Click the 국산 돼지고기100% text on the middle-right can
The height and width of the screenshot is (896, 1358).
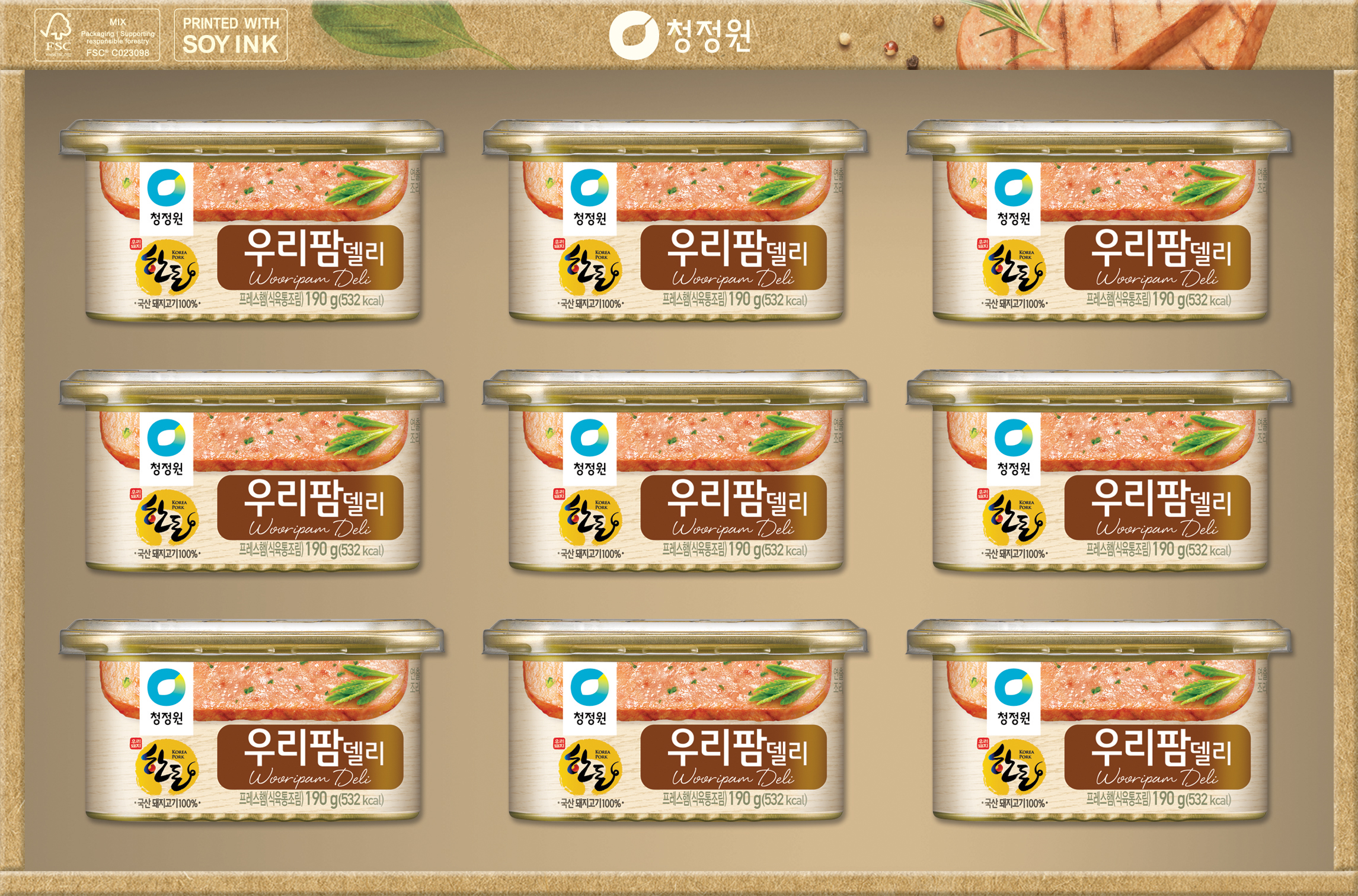point(1014,554)
